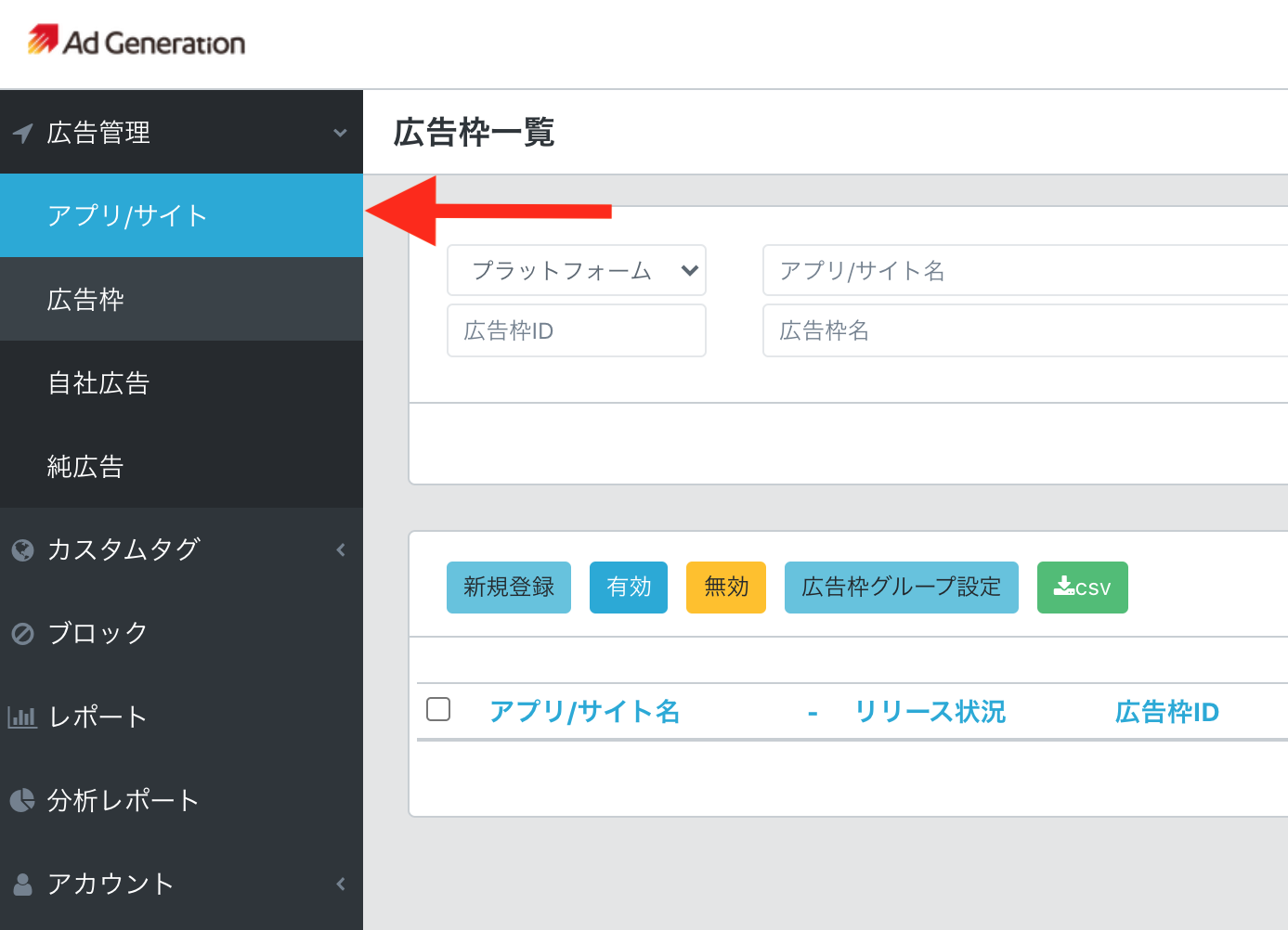The image size is (1288, 930).
Task: Select 広告枠 in the sidebar
Action: 85,299
